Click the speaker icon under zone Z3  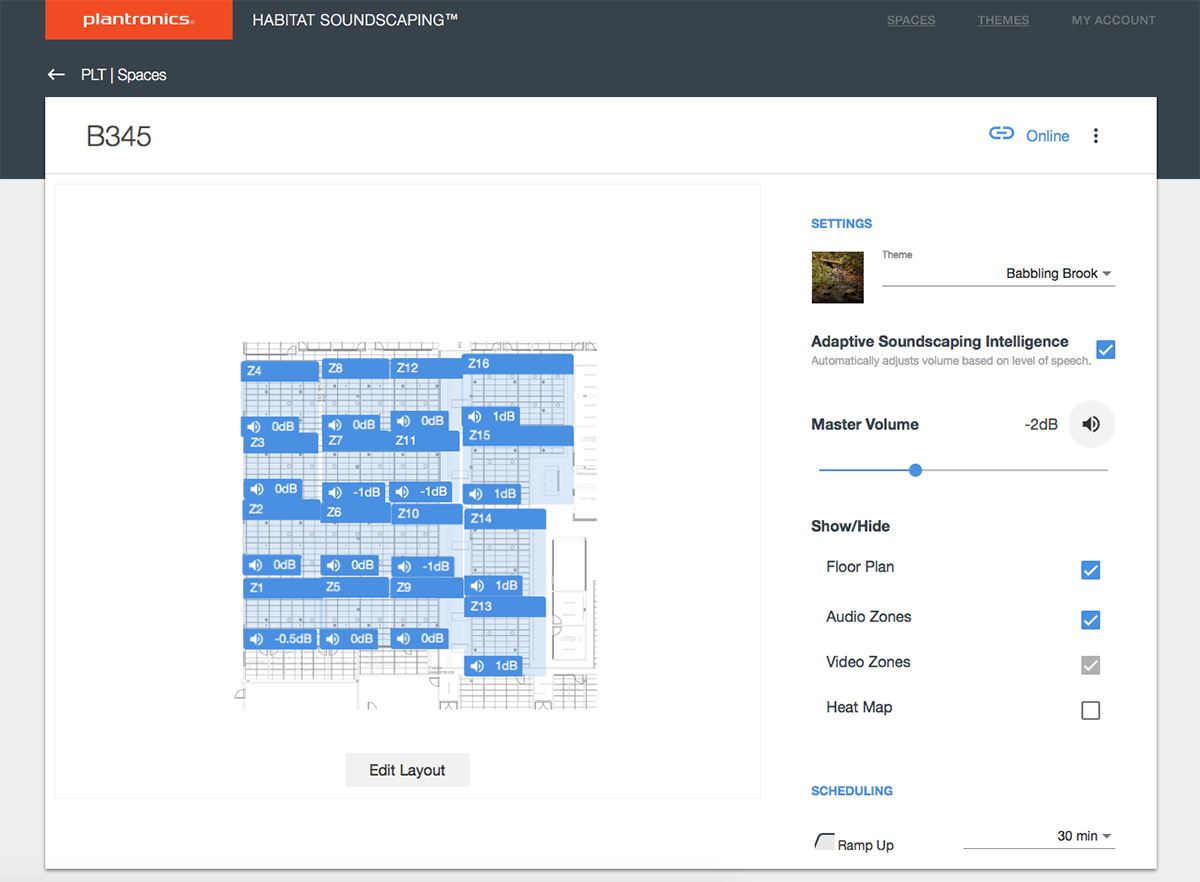[x=257, y=489]
